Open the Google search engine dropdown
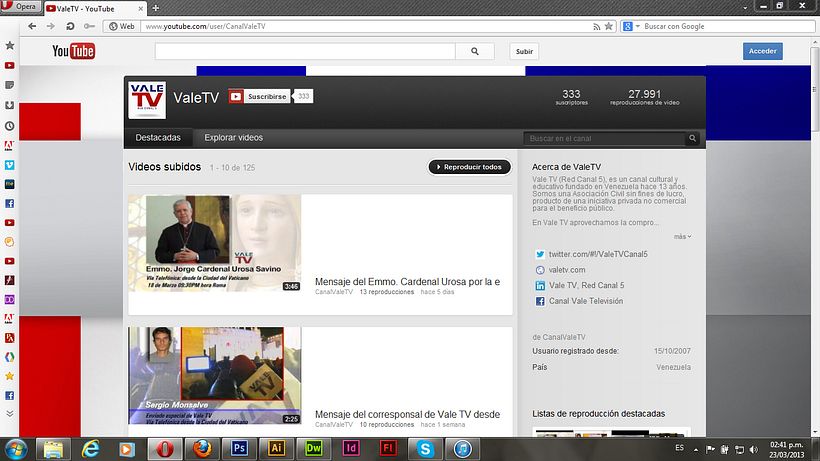The width and height of the screenshot is (820, 461). coord(631,26)
